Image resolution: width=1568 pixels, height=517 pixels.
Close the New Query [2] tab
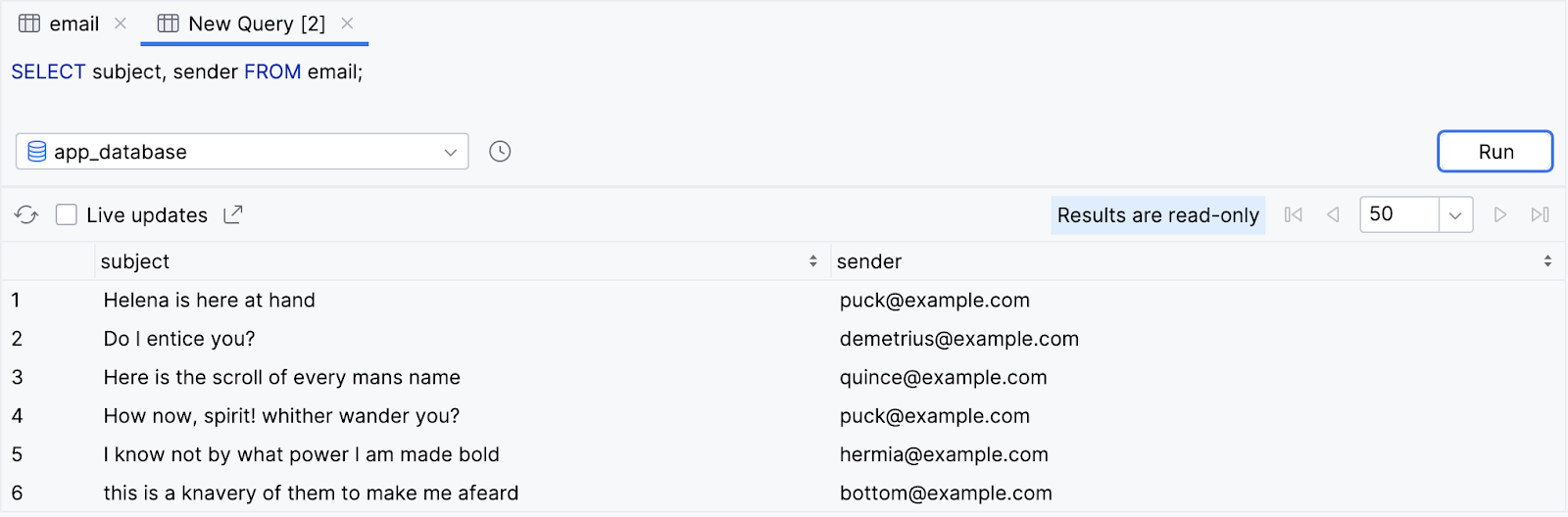pyautogui.click(x=347, y=23)
